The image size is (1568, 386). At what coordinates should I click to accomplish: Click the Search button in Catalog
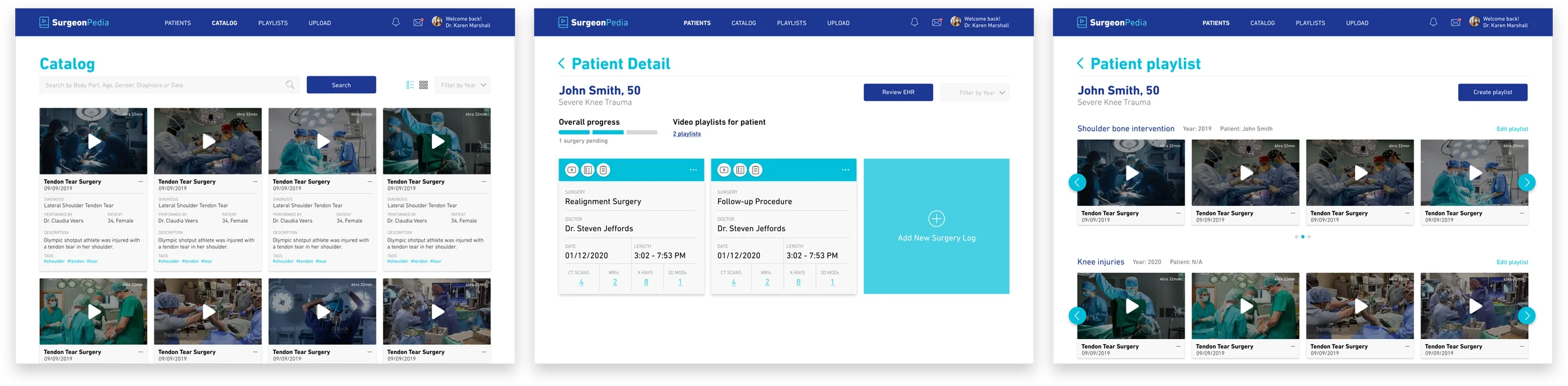pos(341,85)
